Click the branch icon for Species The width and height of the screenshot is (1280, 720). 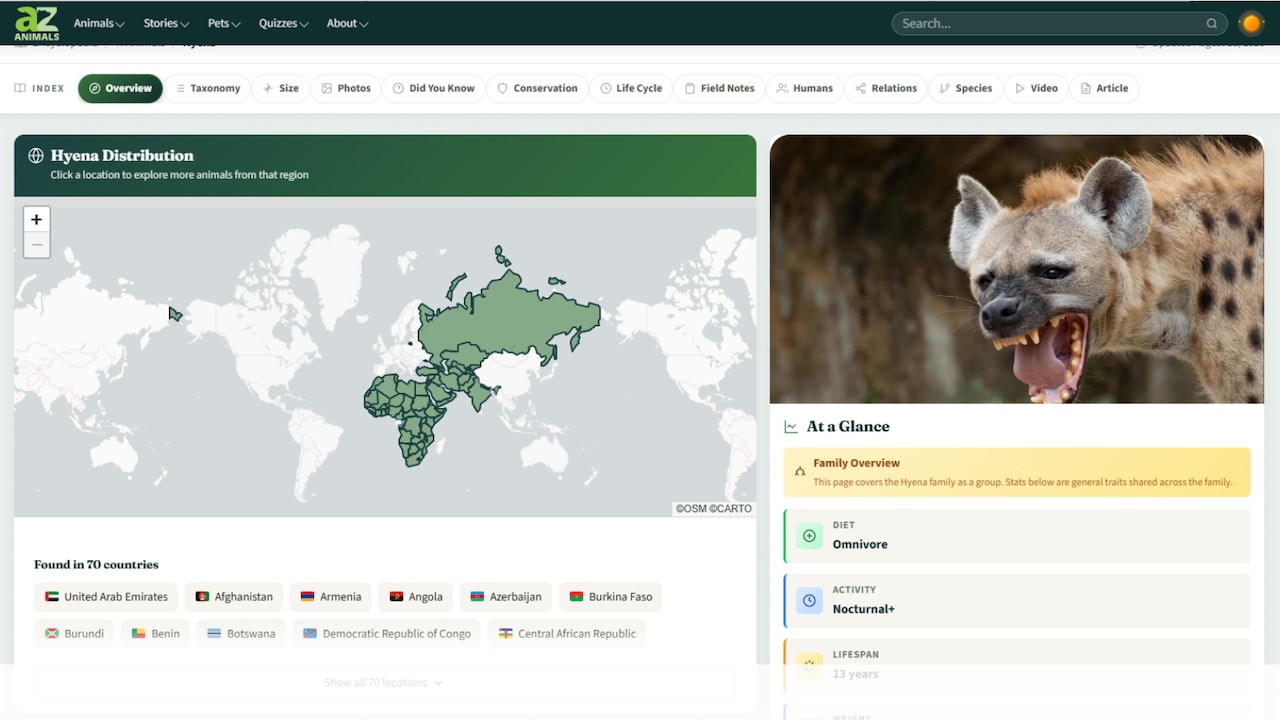click(x=945, y=88)
